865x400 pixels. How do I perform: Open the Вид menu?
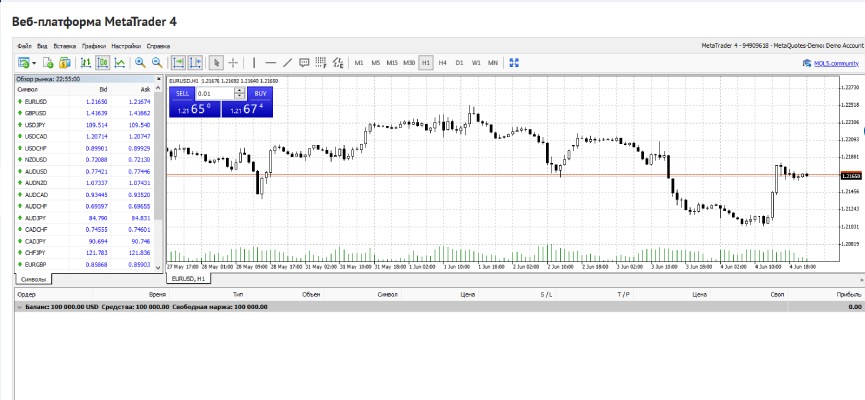[42, 46]
